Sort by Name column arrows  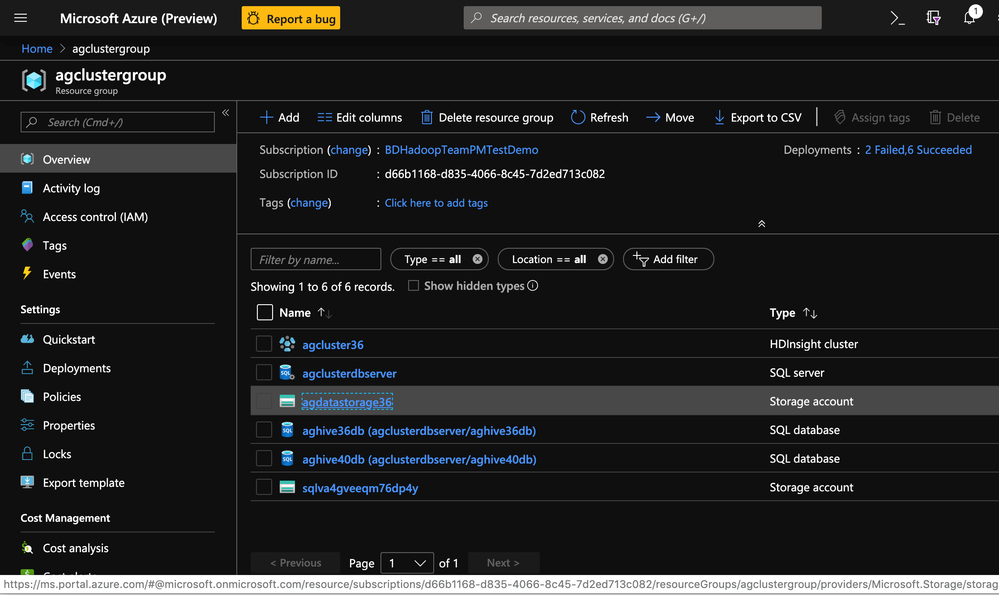[x=324, y=313]
